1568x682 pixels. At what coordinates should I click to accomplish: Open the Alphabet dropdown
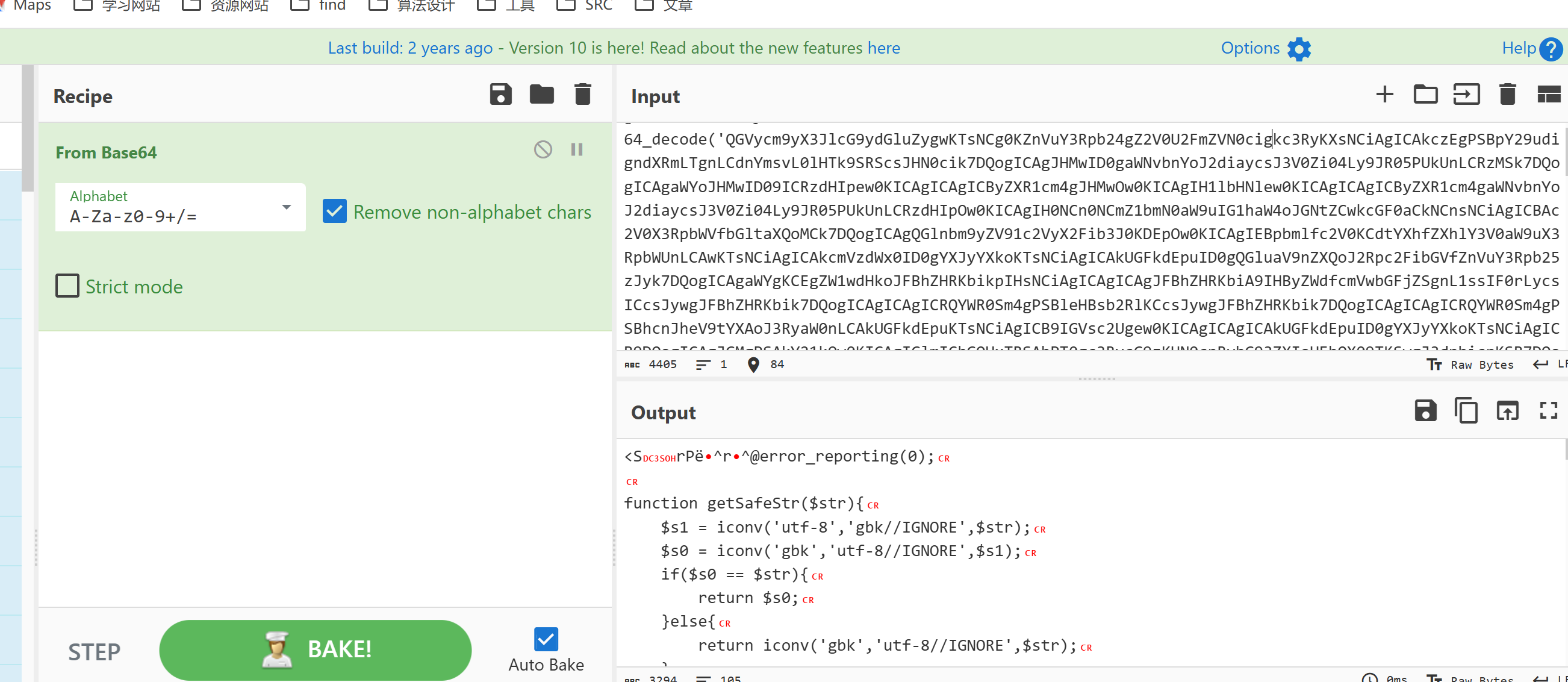point(286,207)
